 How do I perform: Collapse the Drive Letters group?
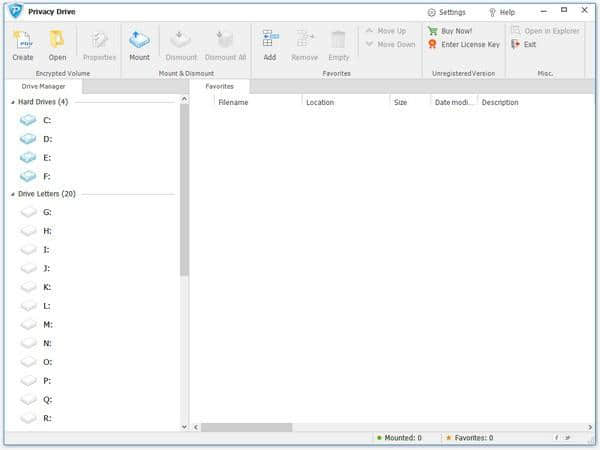click(x=13, y=194)
